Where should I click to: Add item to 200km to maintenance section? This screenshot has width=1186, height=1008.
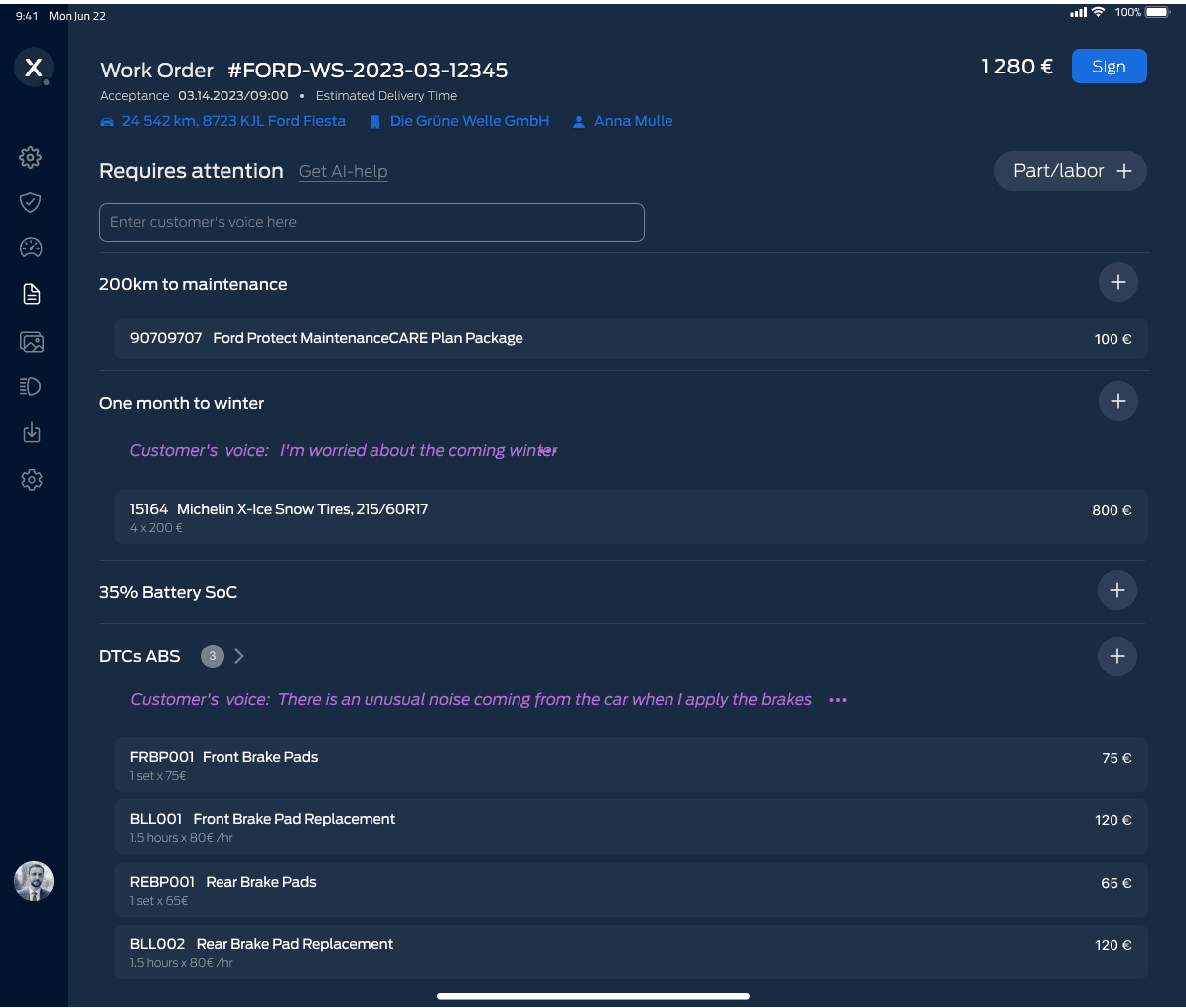(1117, 282)
